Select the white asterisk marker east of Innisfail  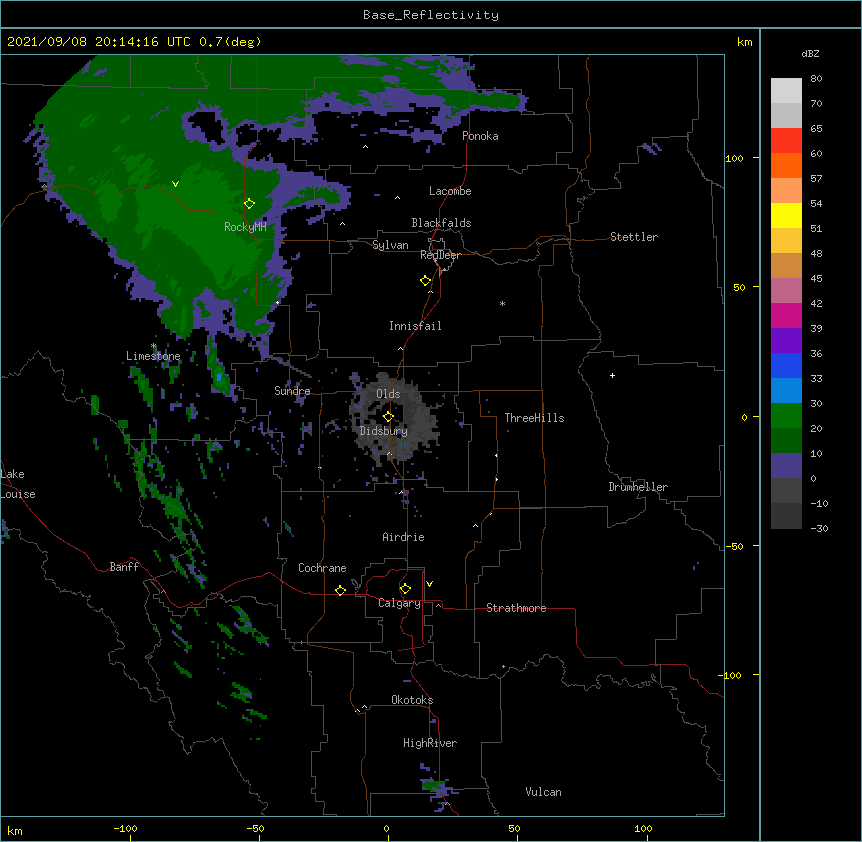click(502, 303)
